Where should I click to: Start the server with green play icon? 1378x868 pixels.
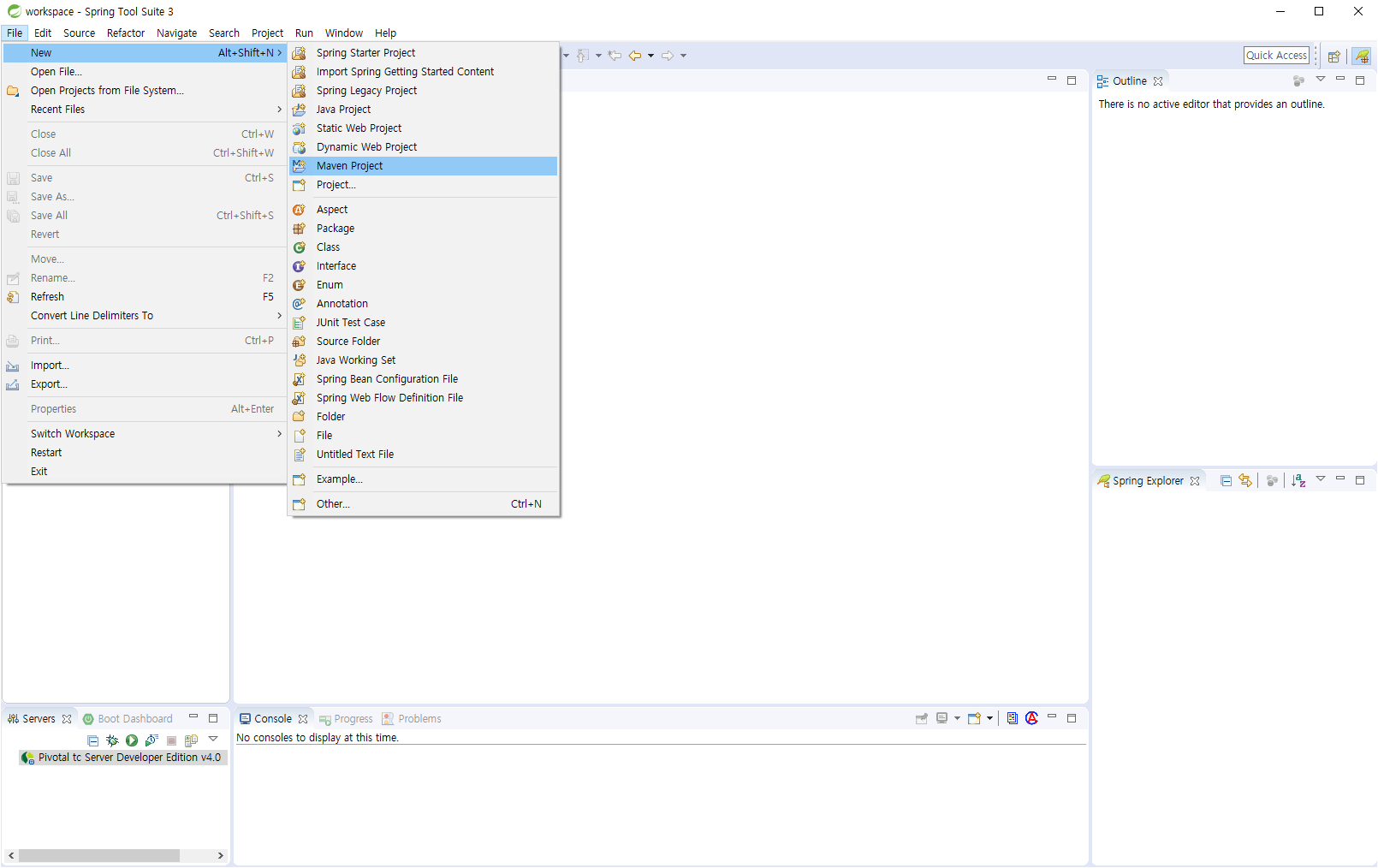132,740
